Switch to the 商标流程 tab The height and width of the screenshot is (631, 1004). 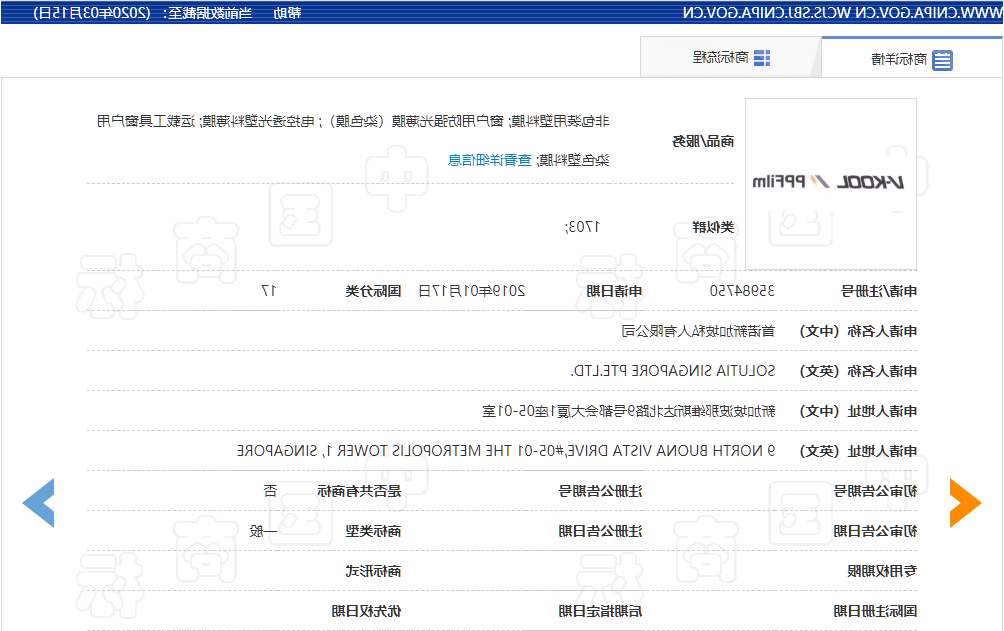coord(731,58)
